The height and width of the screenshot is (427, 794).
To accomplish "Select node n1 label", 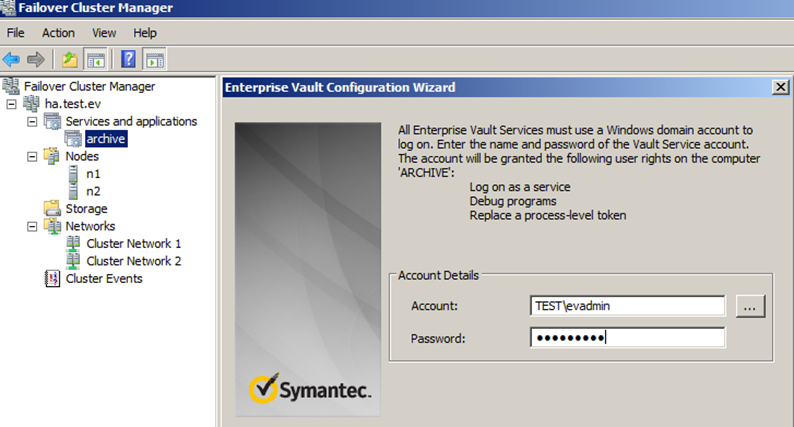I will tap(93, 174).
